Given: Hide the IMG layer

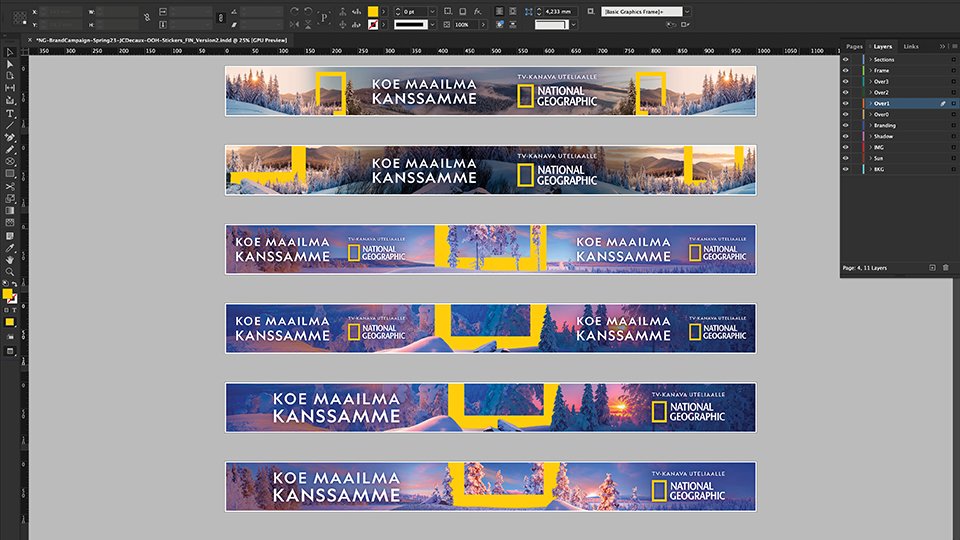Looking at the screenshot, I should (846, 148).
